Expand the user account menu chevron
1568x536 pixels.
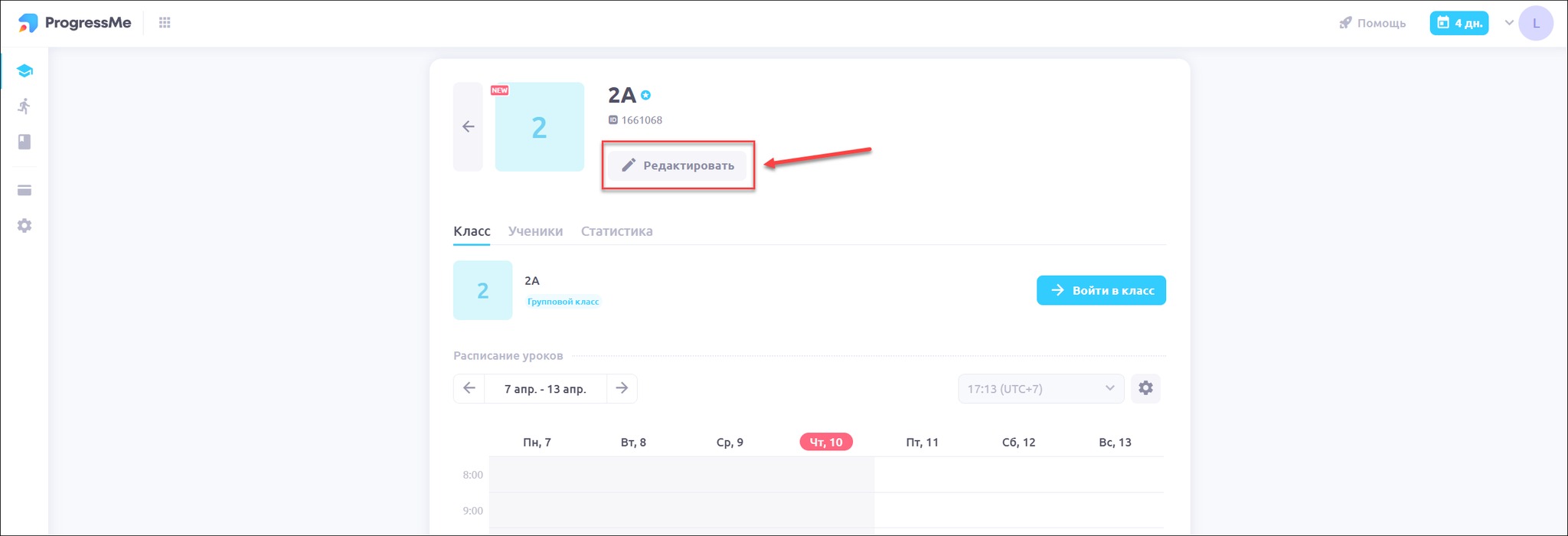(x=1509, y=23)
